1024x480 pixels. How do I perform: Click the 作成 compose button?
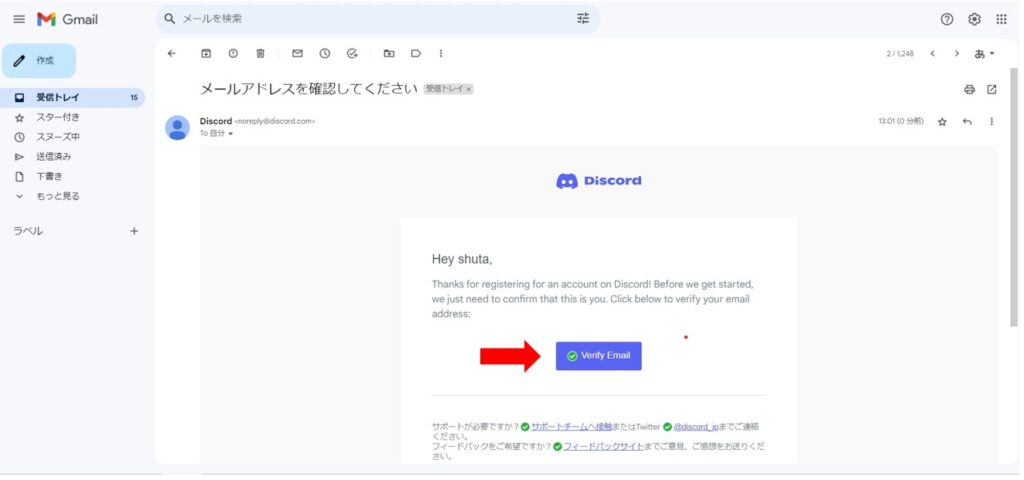tap(39, 61)
